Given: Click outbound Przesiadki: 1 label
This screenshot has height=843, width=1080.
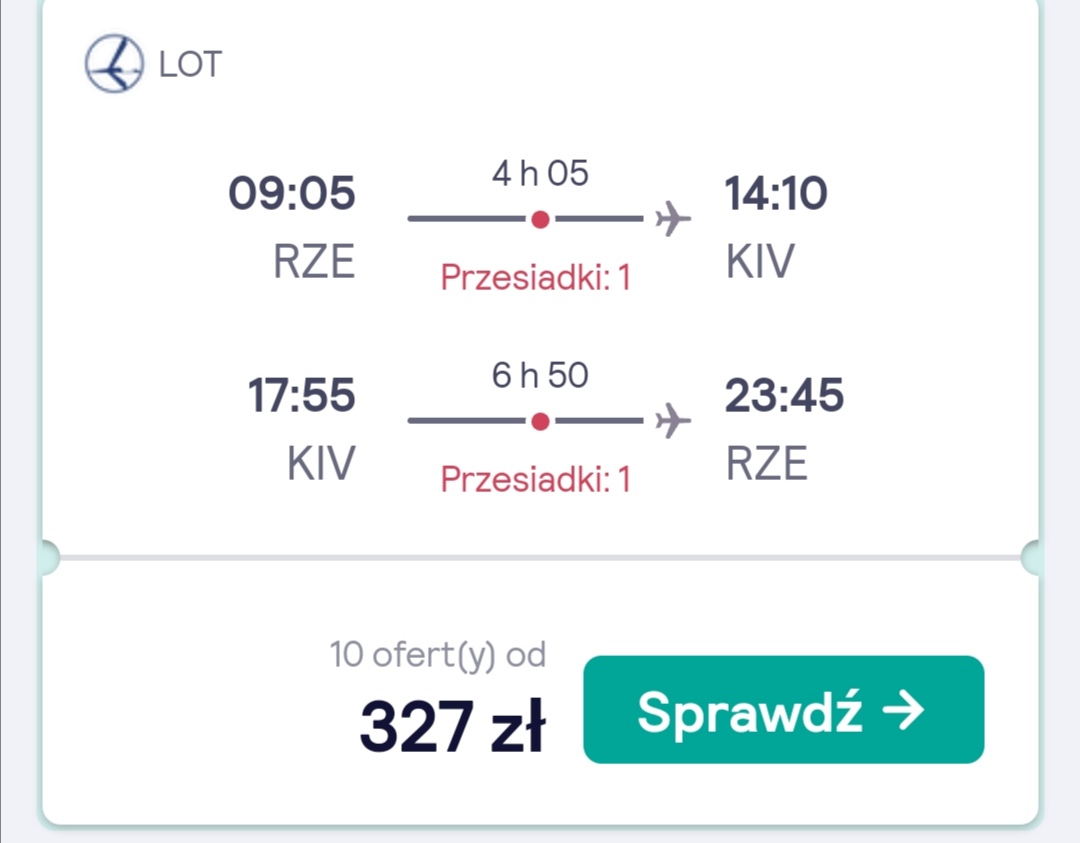Looking at the screenshot, I should 535,278.
